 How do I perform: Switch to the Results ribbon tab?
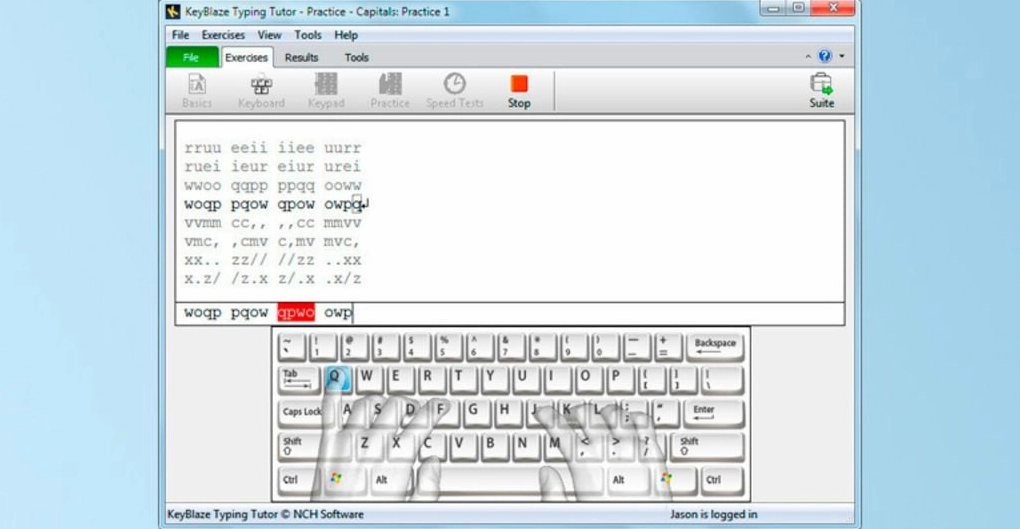click(x=301, y=57)
